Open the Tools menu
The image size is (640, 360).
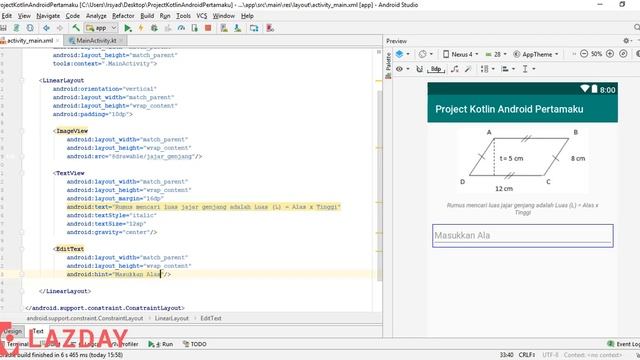tap(183, 16)
